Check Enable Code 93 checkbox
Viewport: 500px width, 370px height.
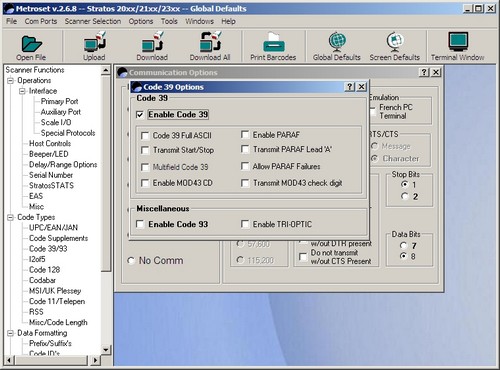[x=140, y=224]
